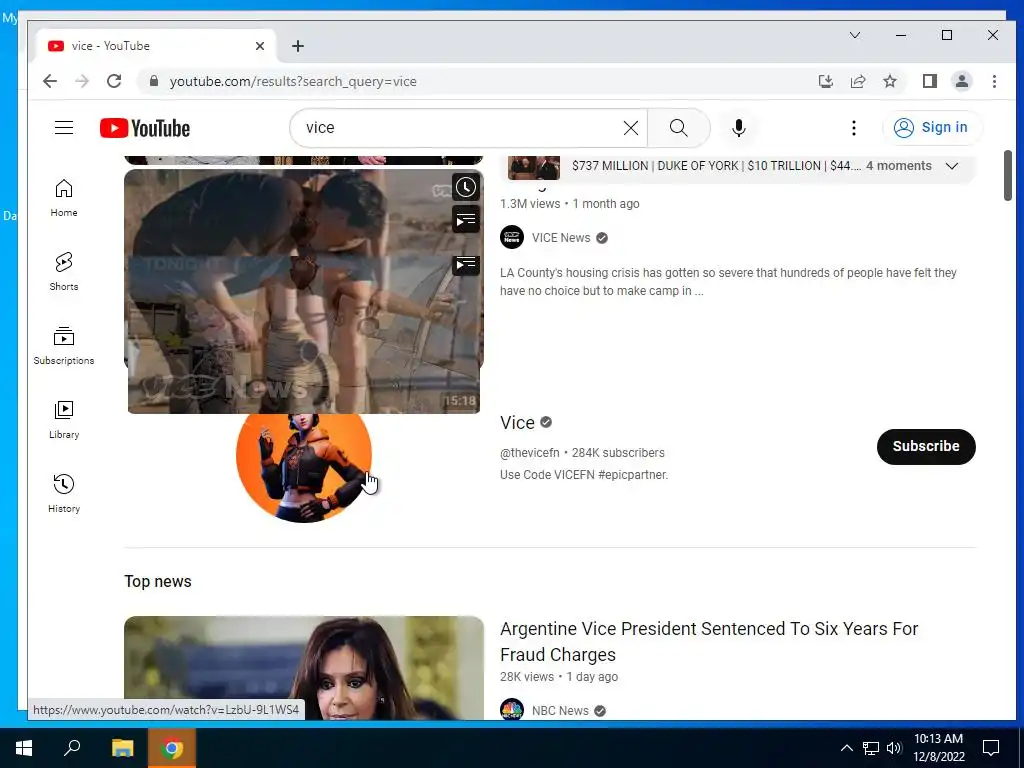Image resolution: width=1024 pixels, height=768 pixels.
Task: Toggle the Chrome side panel
Action: pyautogui.click(x=930, y=81)
